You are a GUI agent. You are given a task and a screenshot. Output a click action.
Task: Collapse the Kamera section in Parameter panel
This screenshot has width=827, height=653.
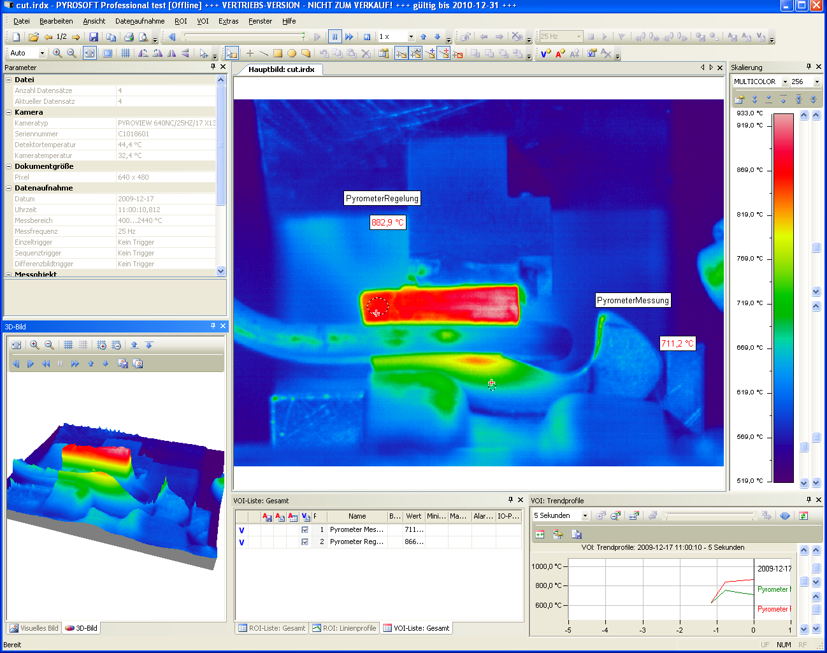(x=9, y=112)
